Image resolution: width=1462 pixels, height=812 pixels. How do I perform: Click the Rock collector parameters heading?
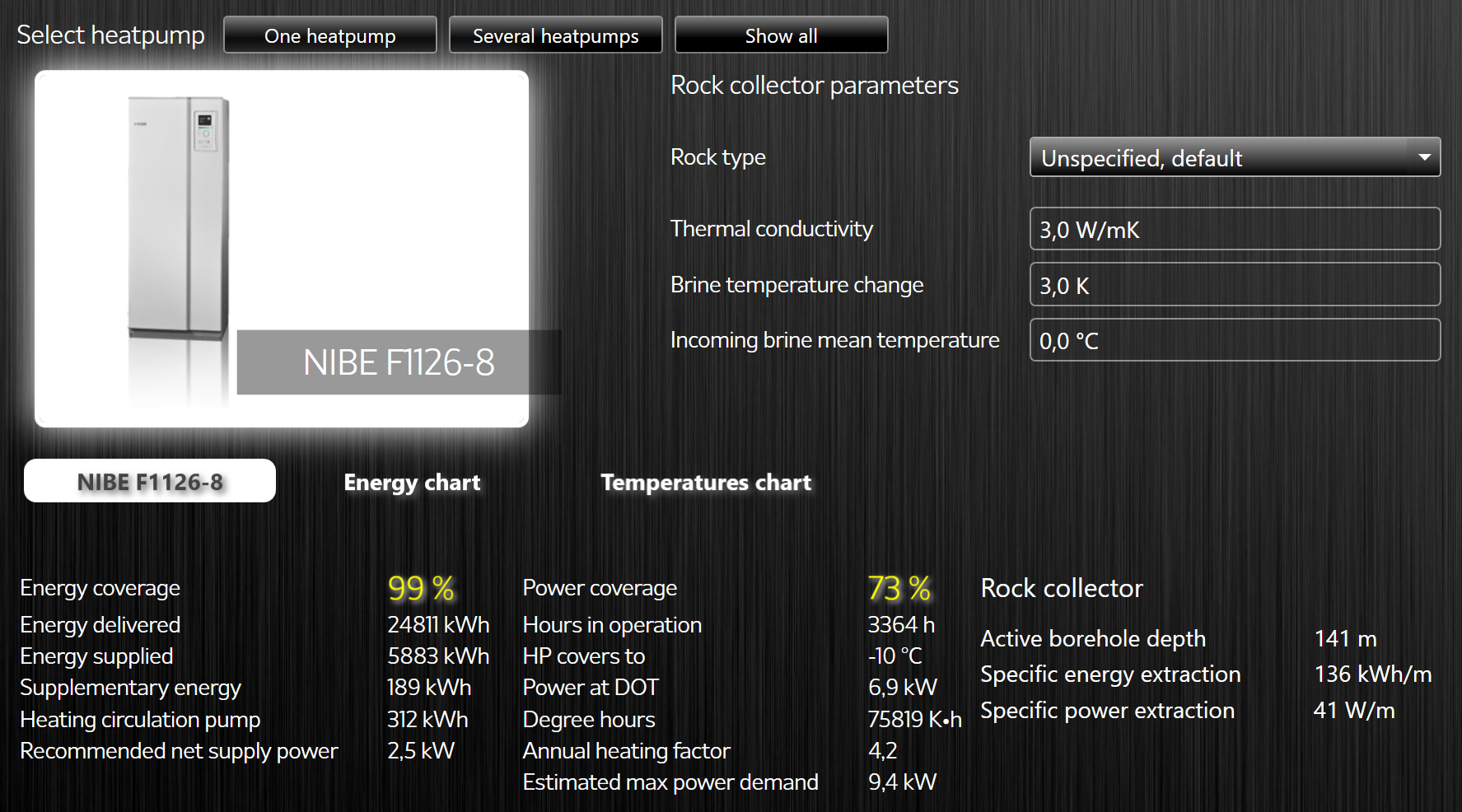[815, 86]
